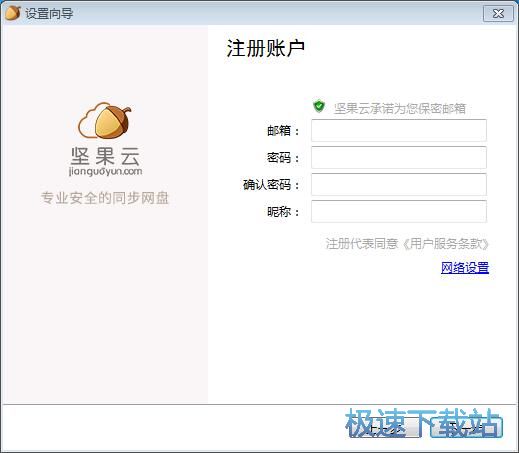519x453 pixels.
Task: Click the jianguoyun.com text under the logo
Action: [105, 171]
